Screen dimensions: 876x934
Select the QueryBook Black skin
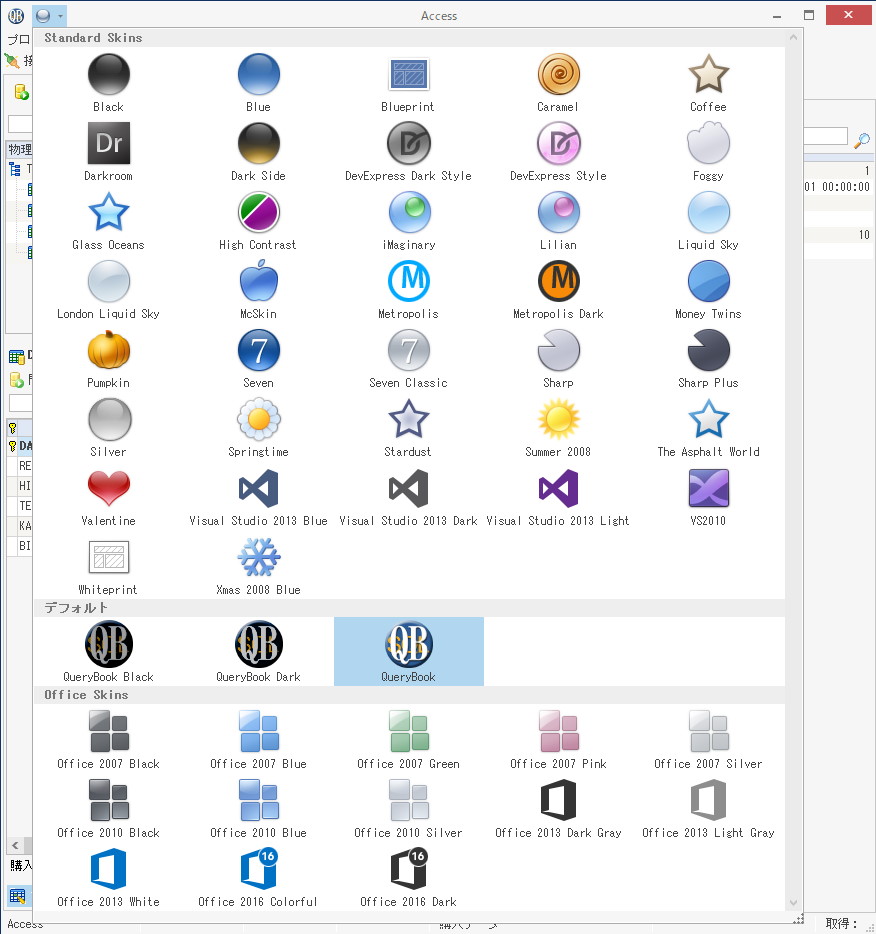pyautogui.click(x=108, y=652)
